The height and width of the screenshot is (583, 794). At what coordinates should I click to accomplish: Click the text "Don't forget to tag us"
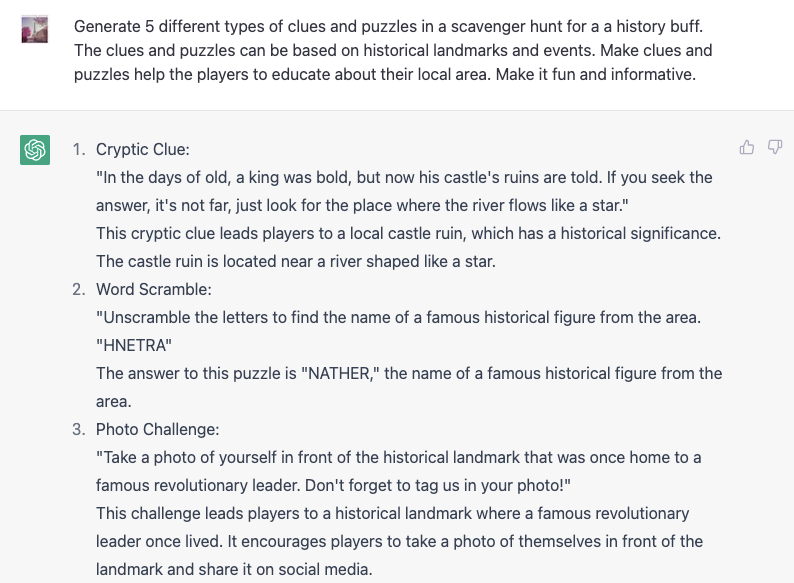click(x=438, y=485)
